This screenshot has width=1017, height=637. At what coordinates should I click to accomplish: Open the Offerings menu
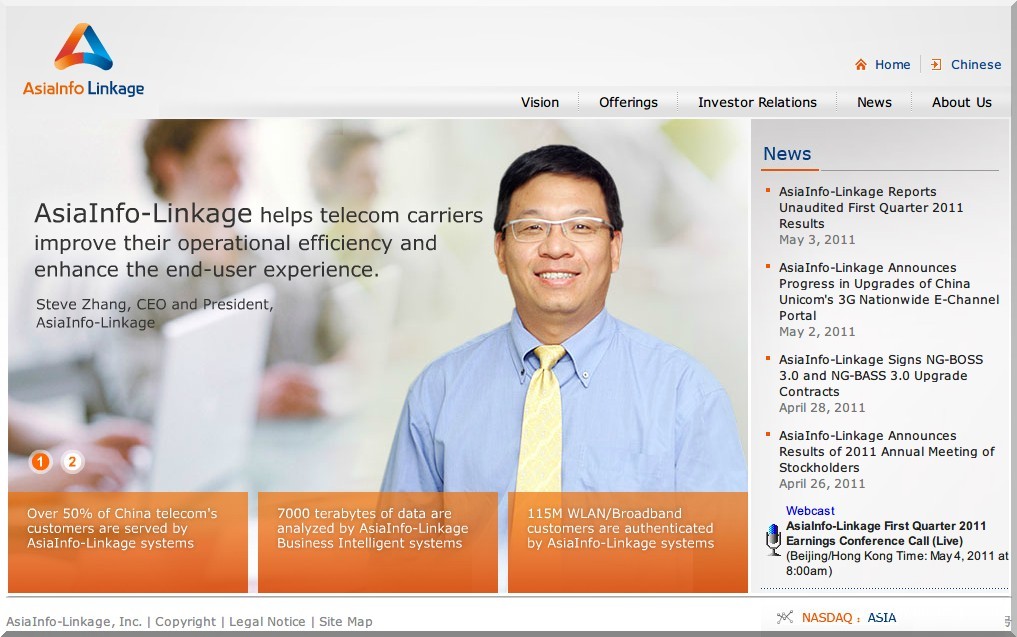click(x=628, y=102)
